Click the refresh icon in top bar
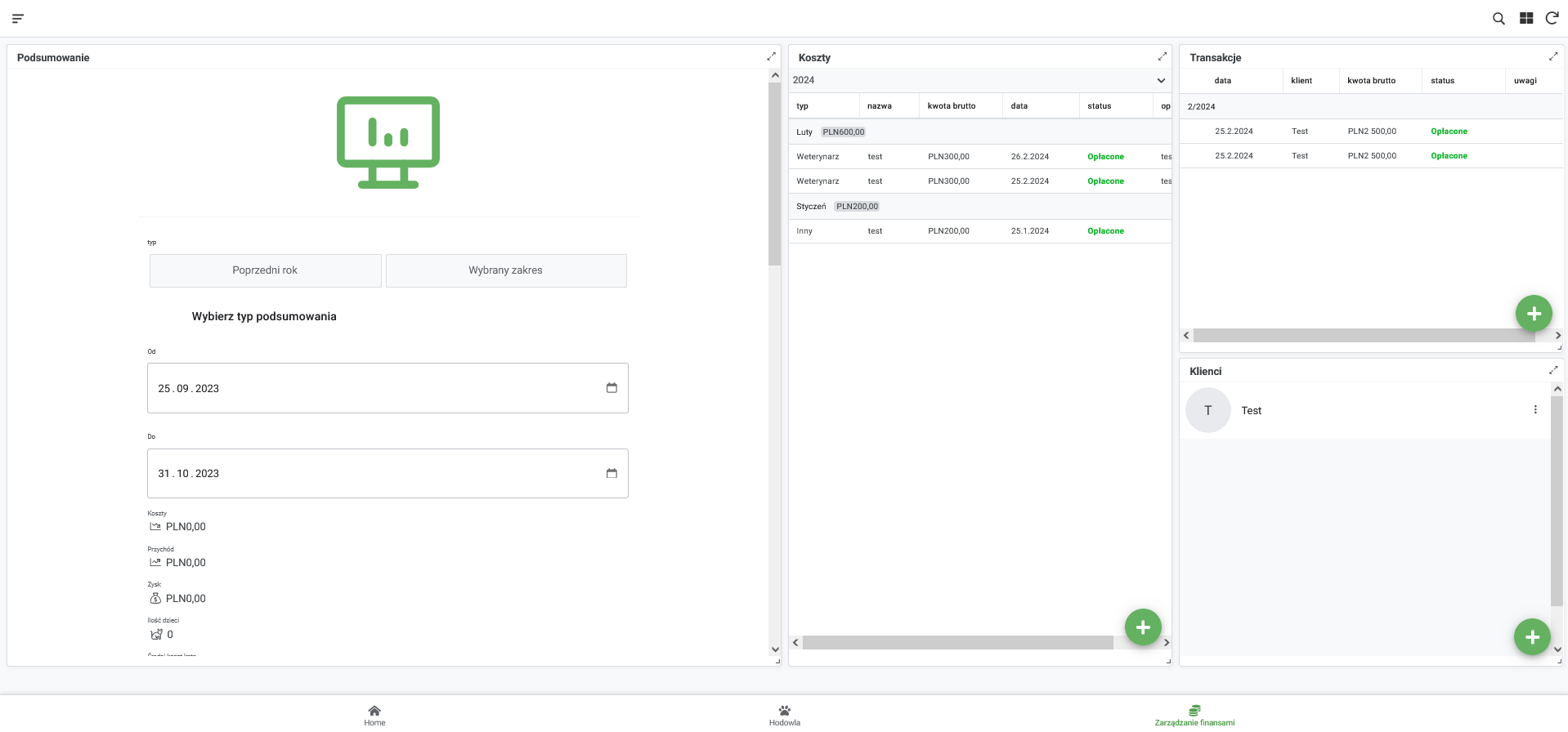Image resolution: width=1568 pixels, height=732 pixels. (x=1552, y=18)
